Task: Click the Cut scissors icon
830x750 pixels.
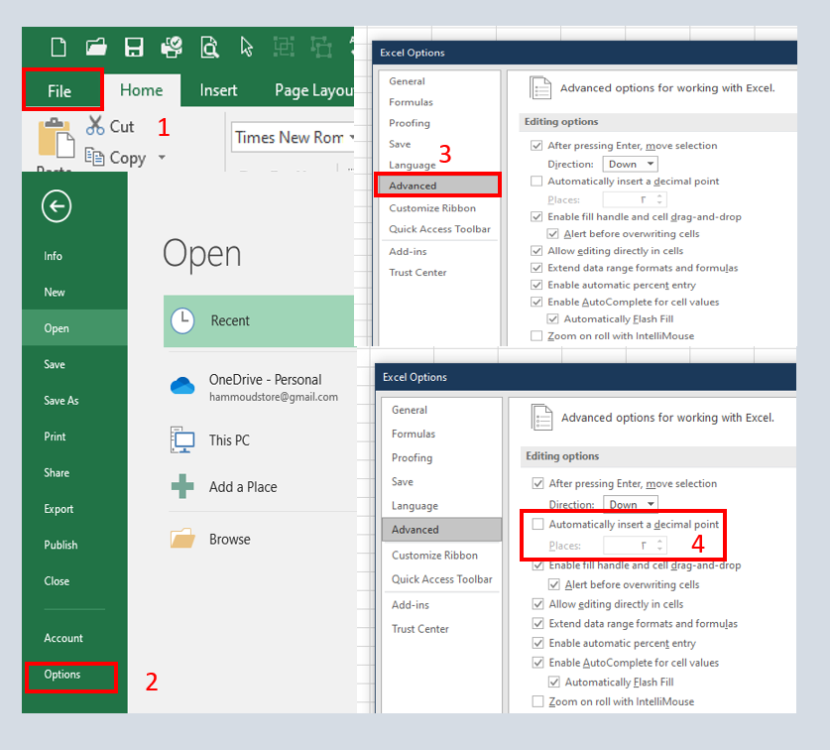Action: pos(95,126)
